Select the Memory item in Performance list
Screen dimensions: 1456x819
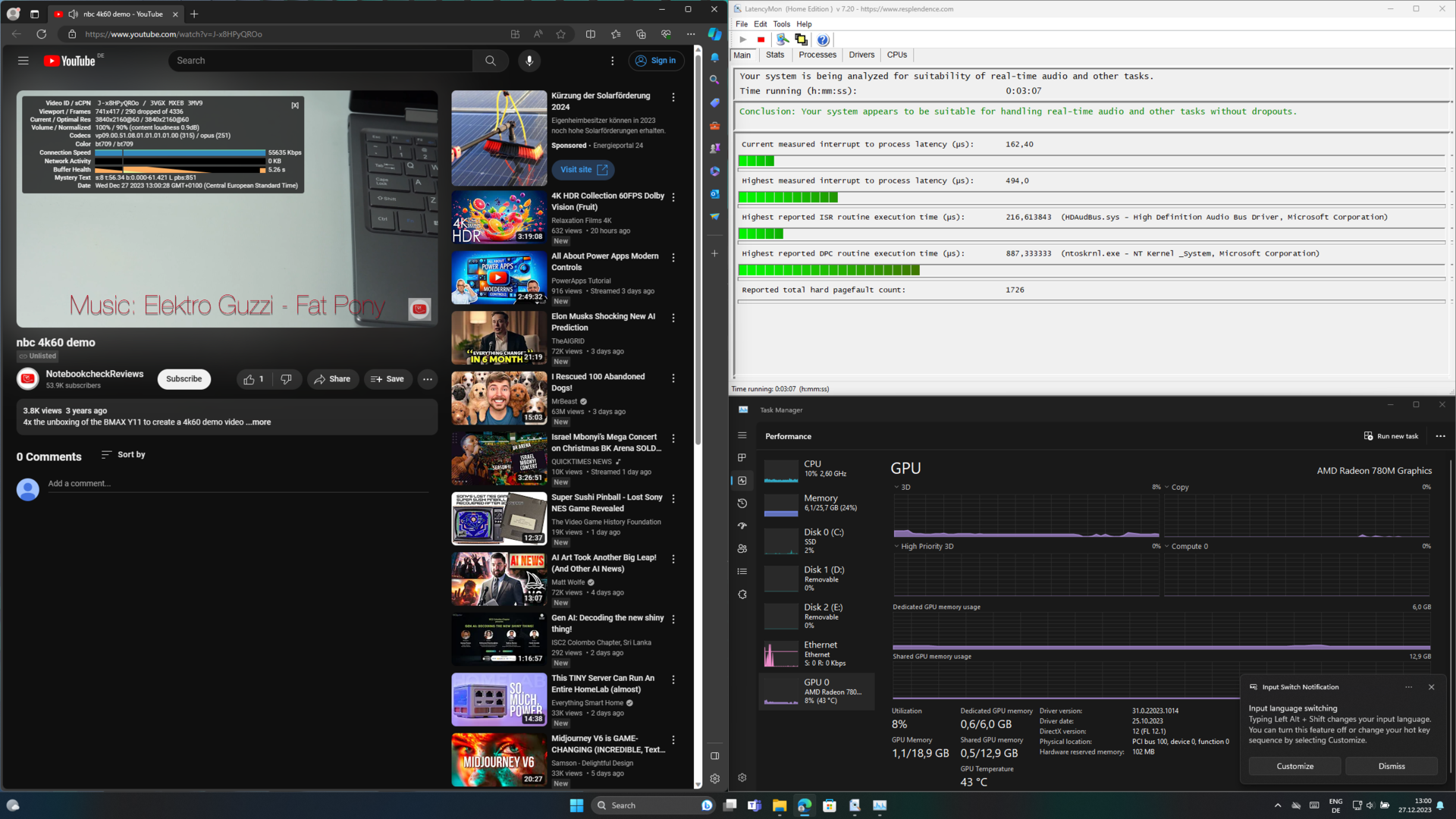coord(819,503)
